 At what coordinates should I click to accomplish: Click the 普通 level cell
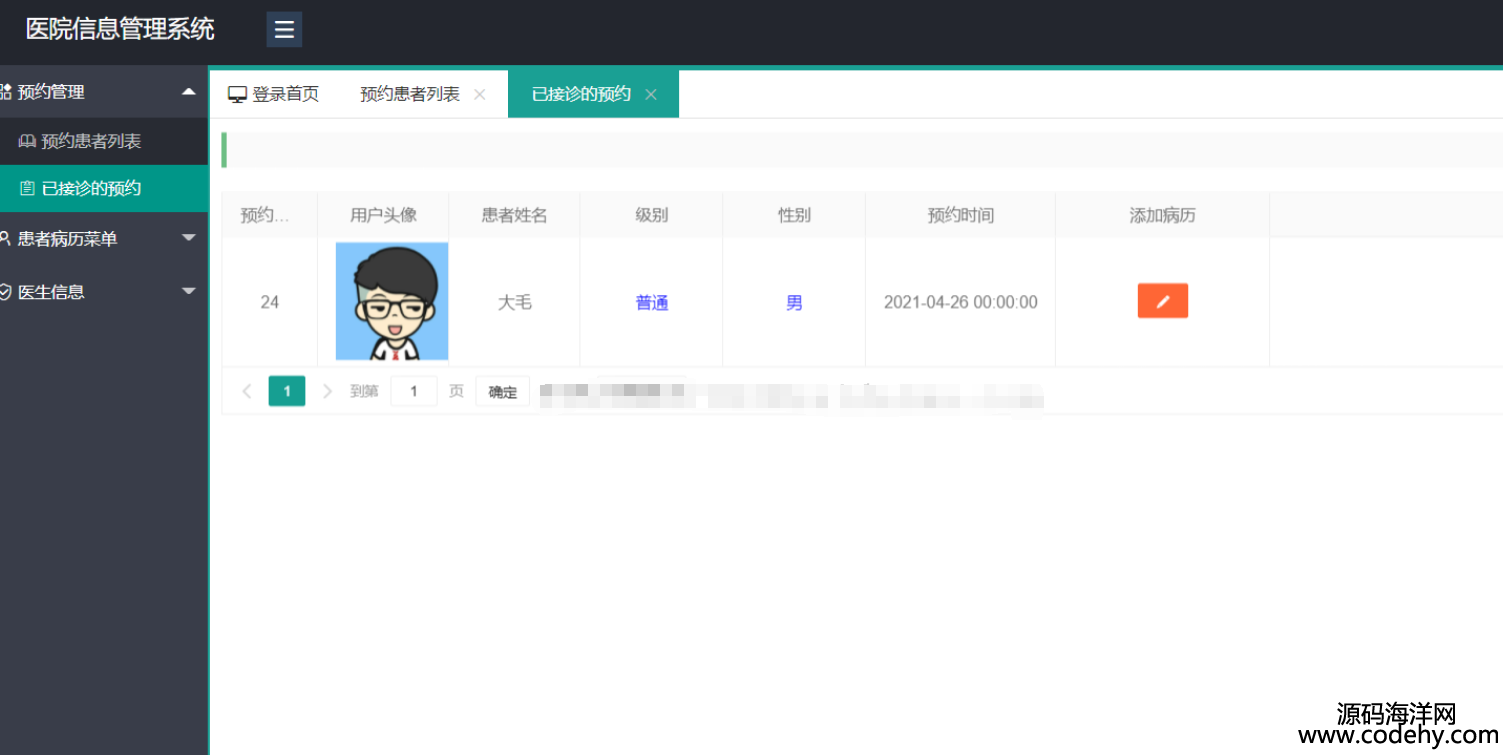point(651,302)
